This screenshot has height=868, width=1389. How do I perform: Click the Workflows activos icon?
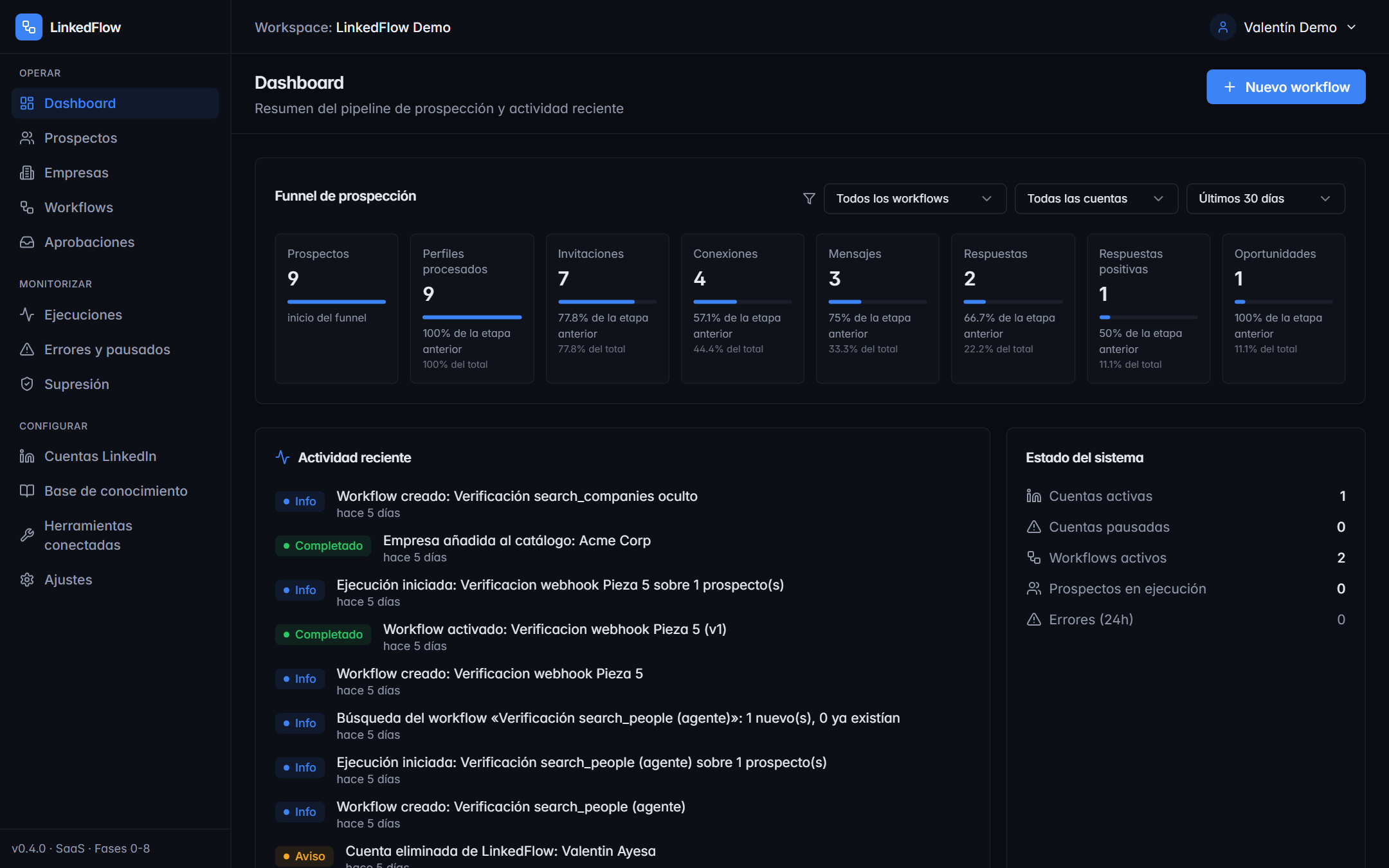[1034, 558]
